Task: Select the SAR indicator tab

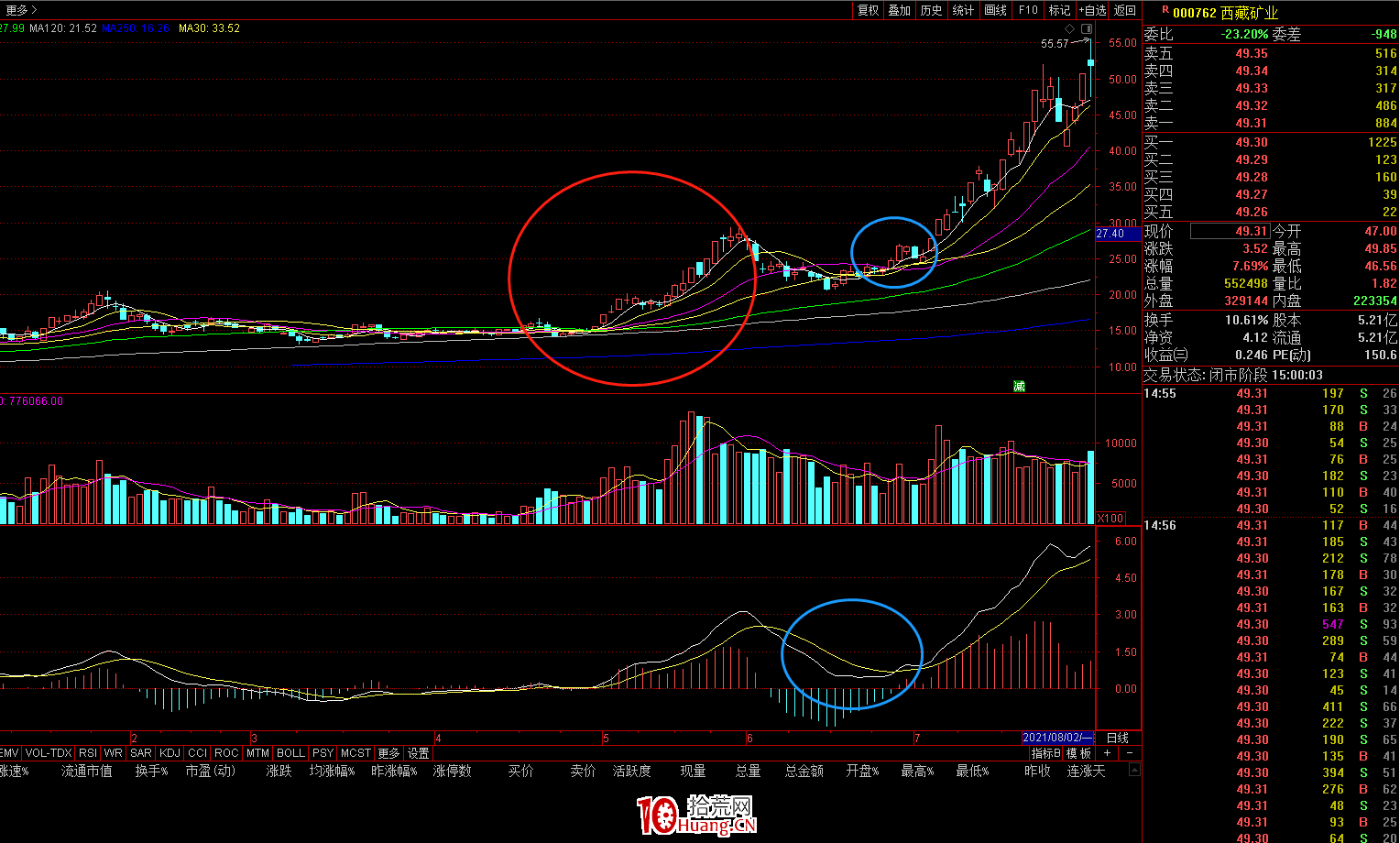Action: pos(141,753)
